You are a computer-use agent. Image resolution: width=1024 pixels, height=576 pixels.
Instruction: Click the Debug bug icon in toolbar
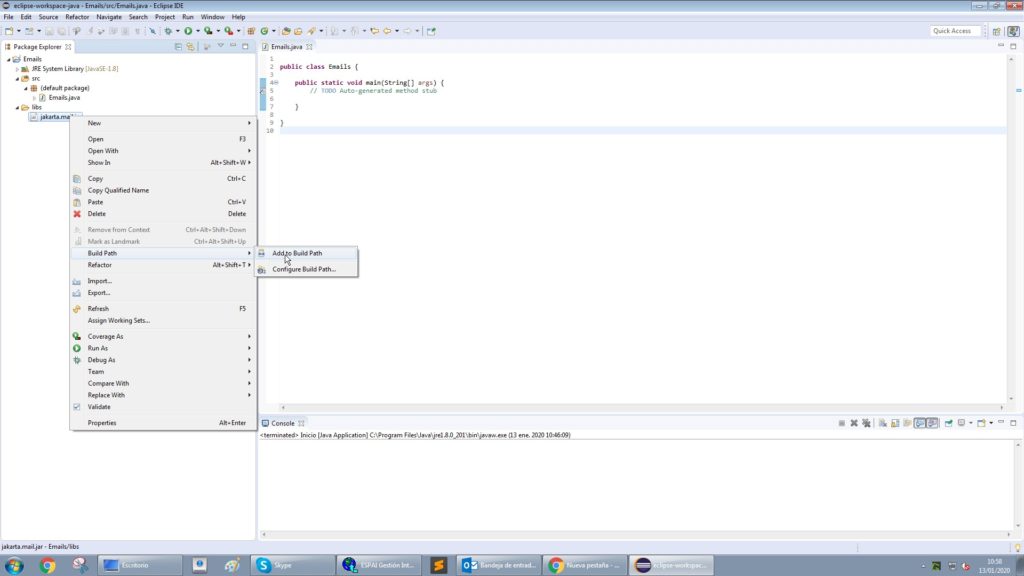(x=167, y=31)
